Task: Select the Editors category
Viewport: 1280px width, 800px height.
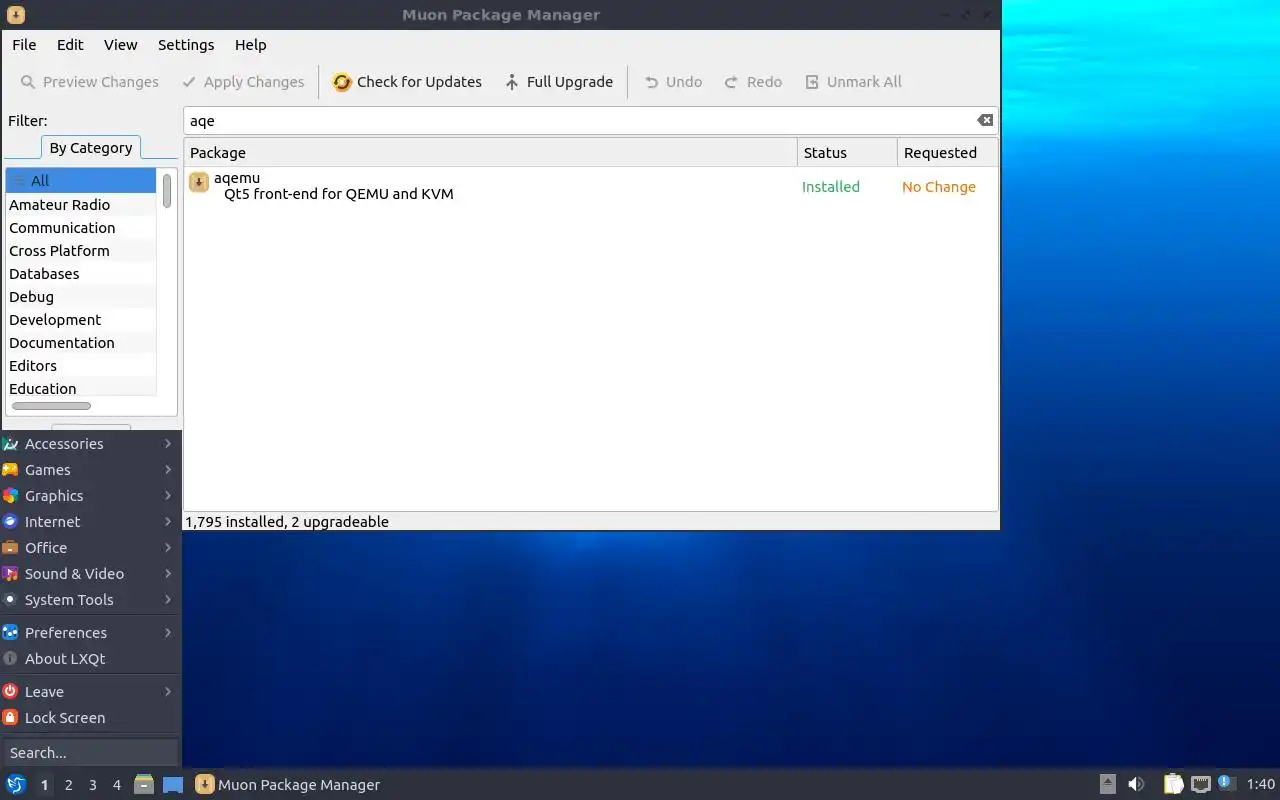Action: tap(81, 366)
